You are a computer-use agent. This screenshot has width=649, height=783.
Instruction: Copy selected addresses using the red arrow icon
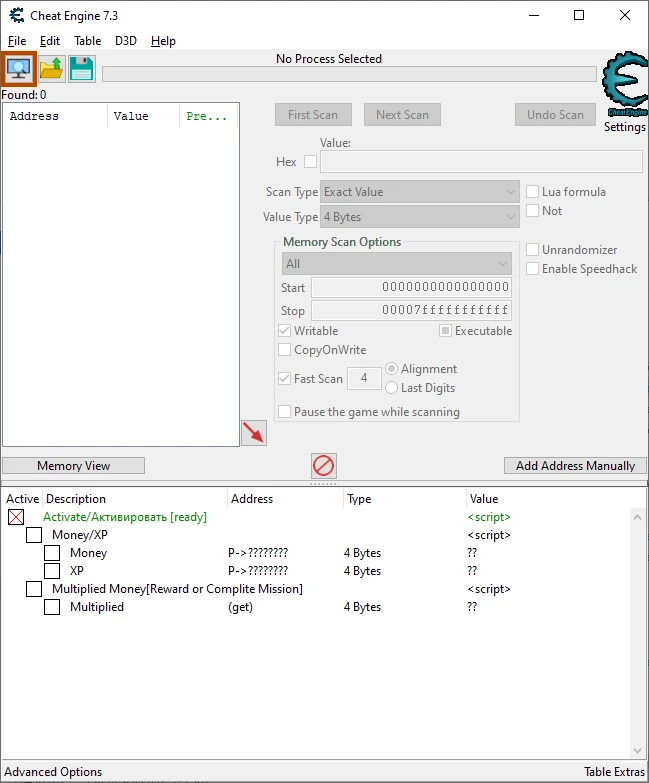pyautogui.click(x=254, y=432)
